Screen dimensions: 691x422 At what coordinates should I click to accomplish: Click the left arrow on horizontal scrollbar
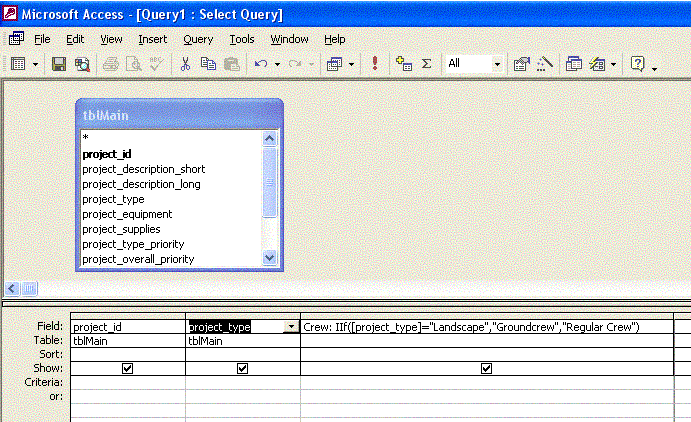coord(12,289)
